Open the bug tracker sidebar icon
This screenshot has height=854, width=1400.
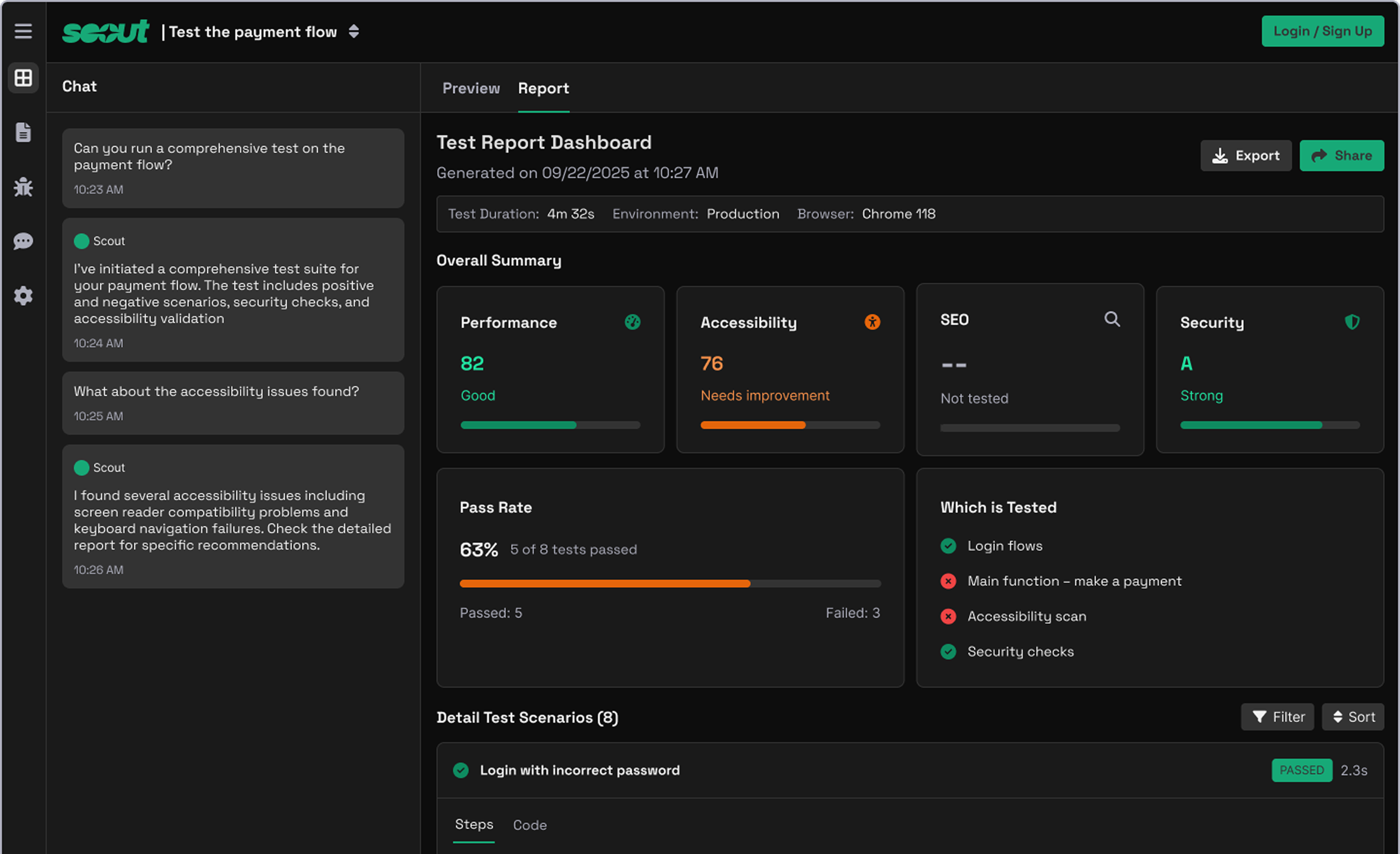click(23, 186)
